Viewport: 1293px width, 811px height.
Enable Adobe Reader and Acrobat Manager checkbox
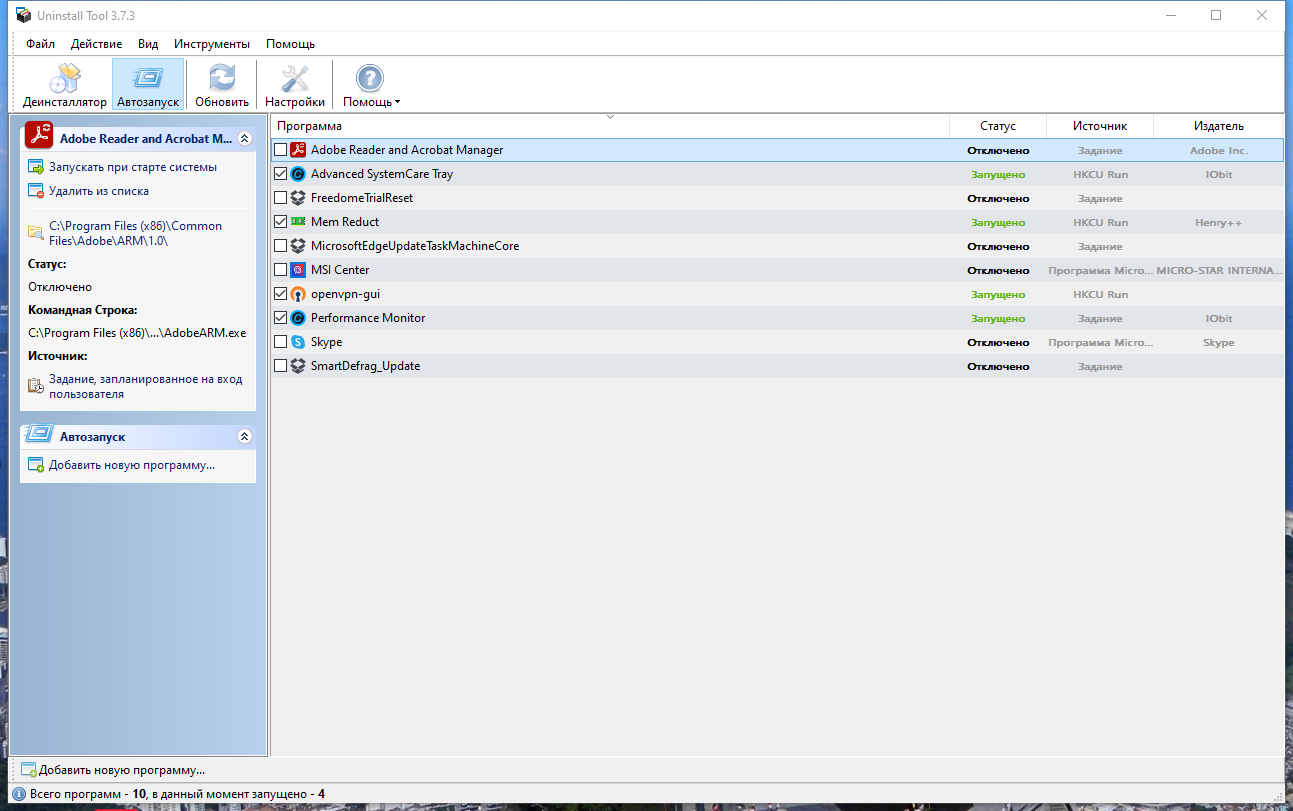coord(280,150)
